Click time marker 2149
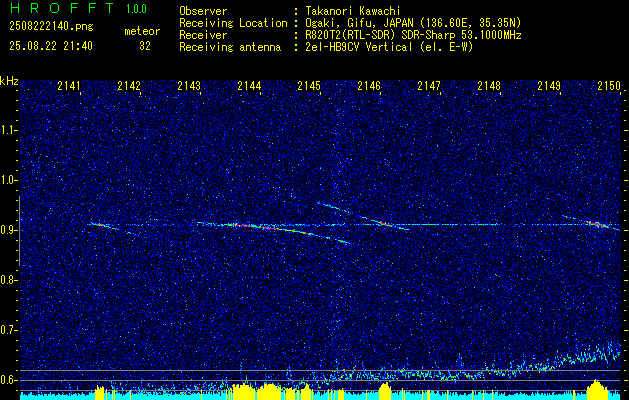 (549, 85)
